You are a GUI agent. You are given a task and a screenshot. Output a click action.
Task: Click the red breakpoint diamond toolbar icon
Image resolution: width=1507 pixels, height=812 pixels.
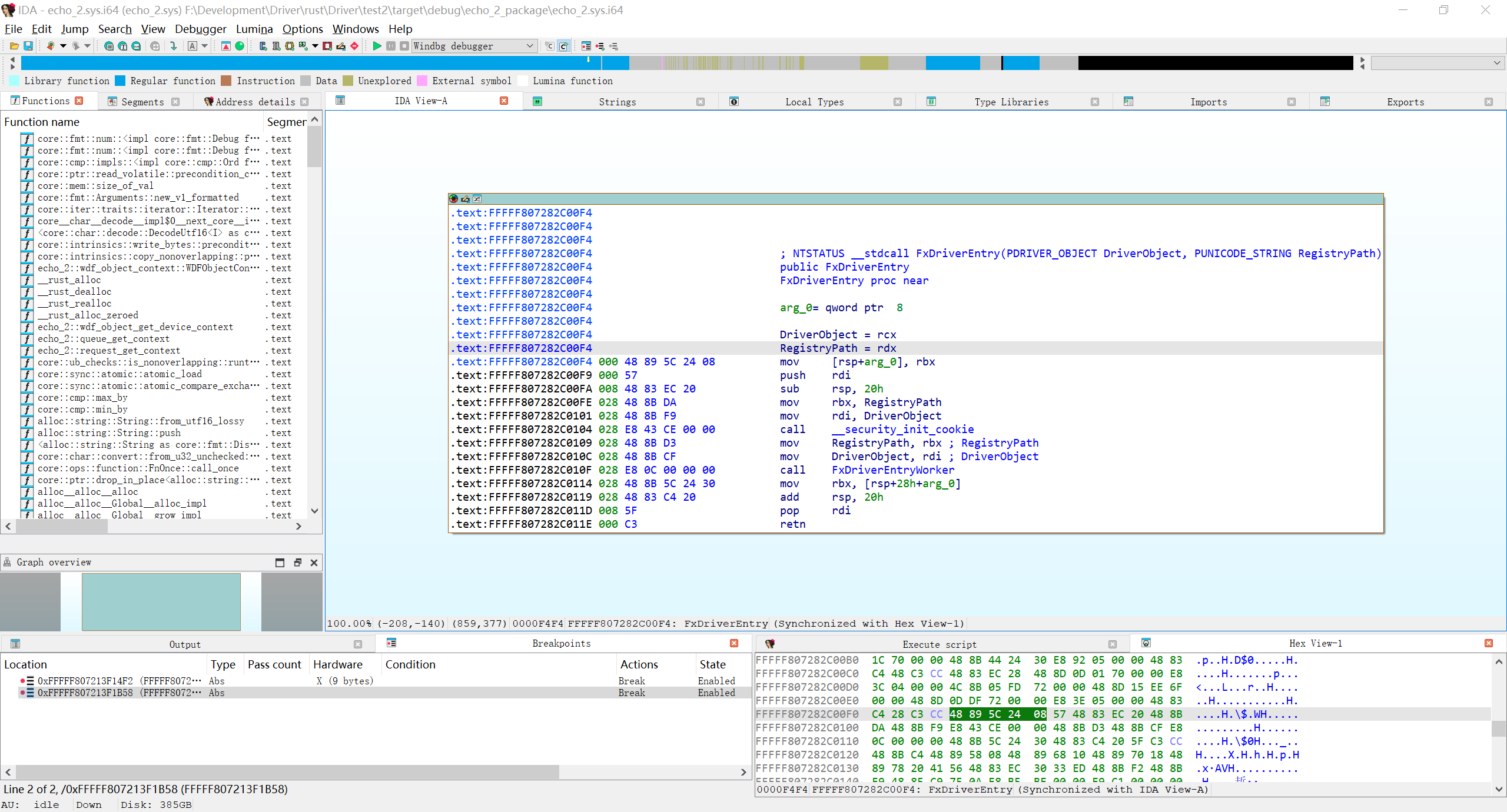pyautogui.click(x=354, y=46)
